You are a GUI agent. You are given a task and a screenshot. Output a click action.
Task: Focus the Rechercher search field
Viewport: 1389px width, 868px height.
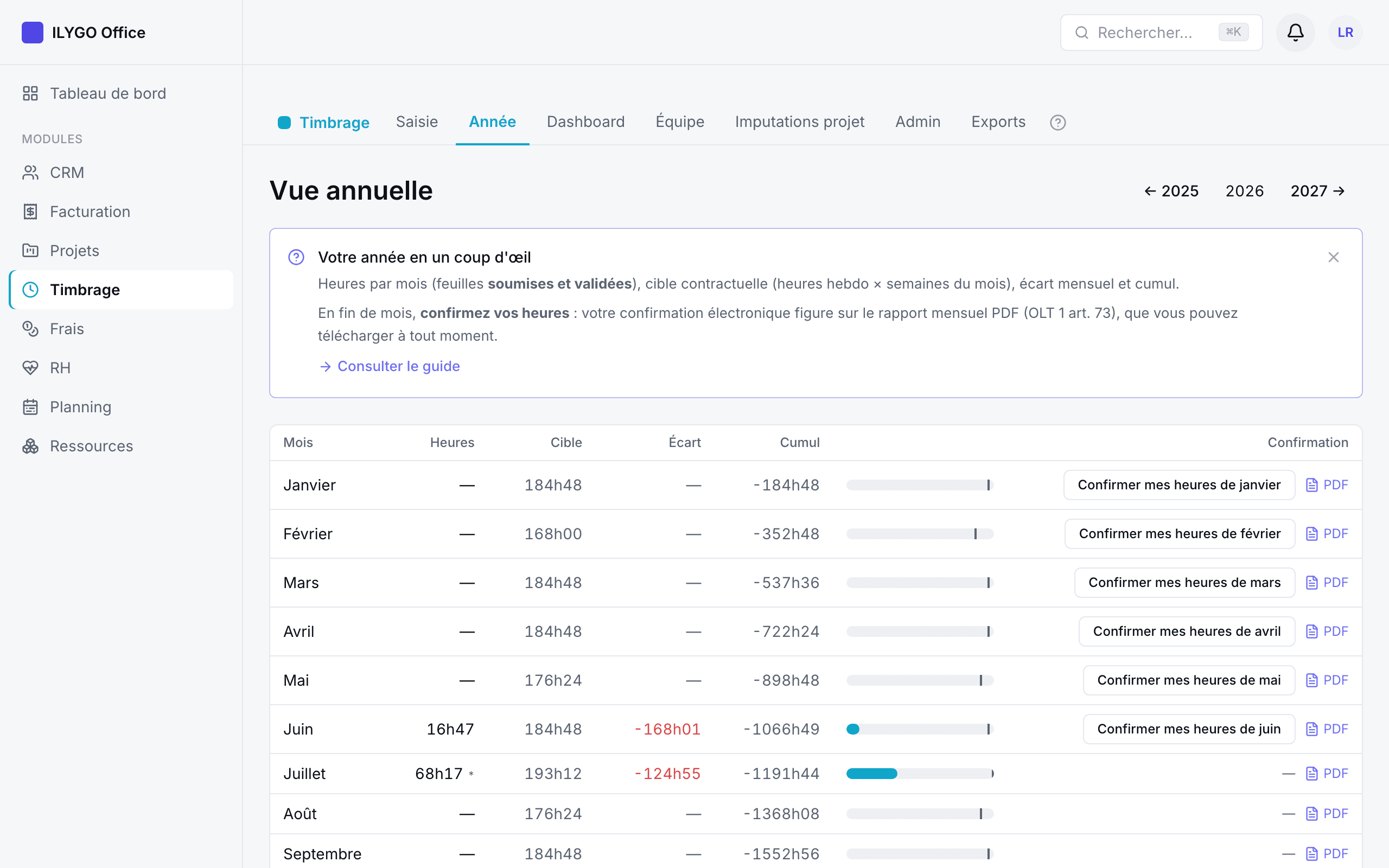1161,32
